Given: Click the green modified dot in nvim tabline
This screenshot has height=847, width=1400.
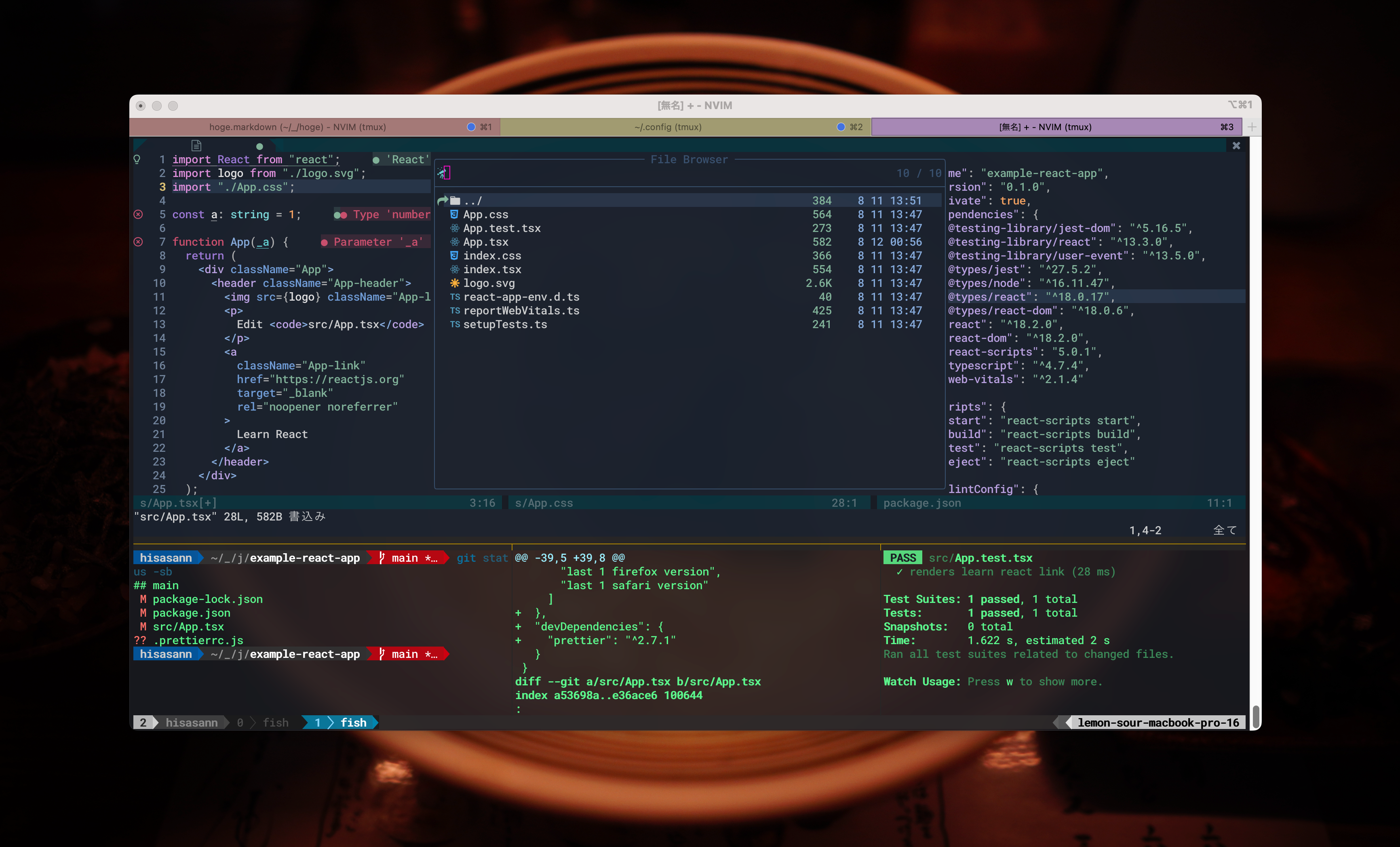Looking at the screenshot, I should click(259, 147).
